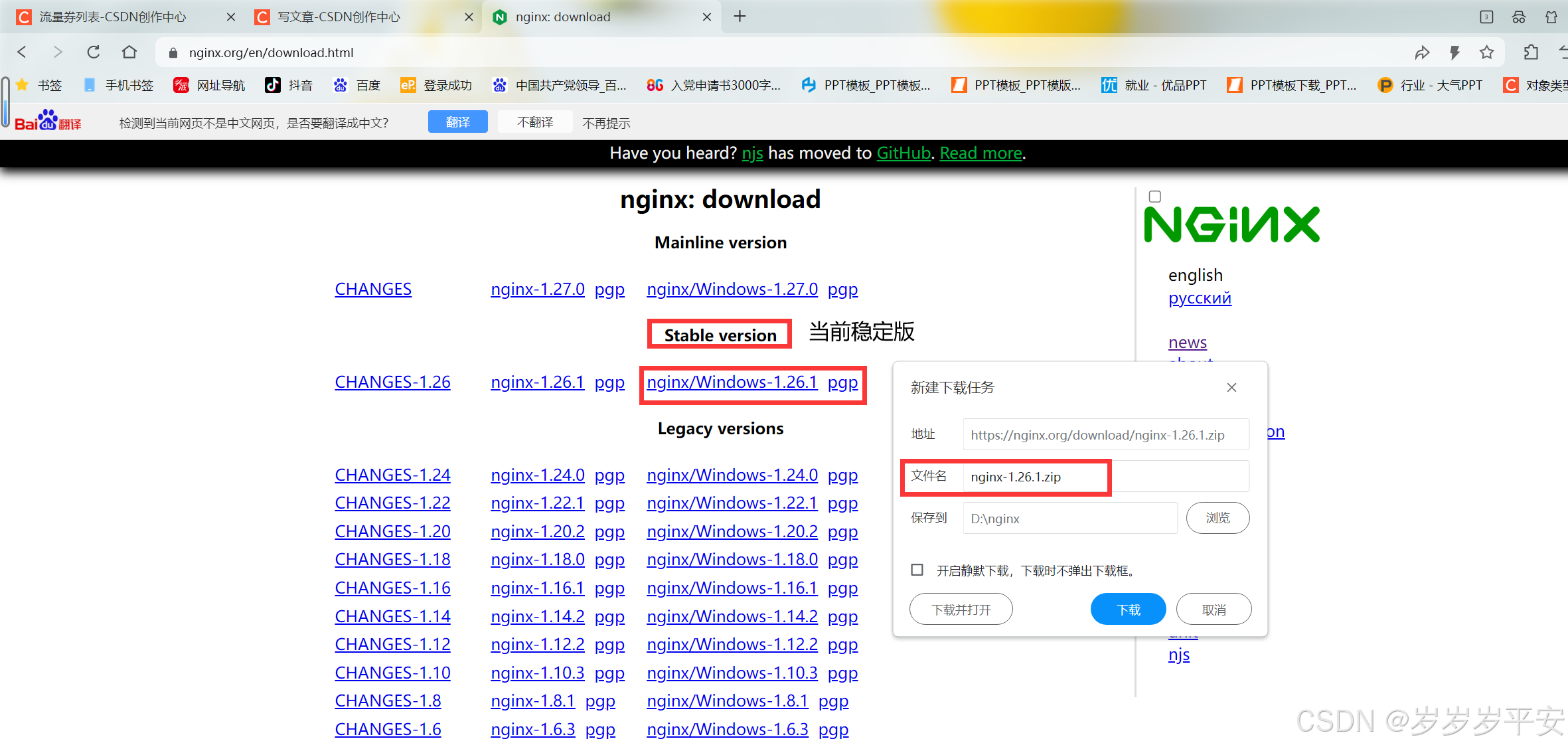Open the 入党申请书3000字 bookmark
1568x747 pixels.
714,85
